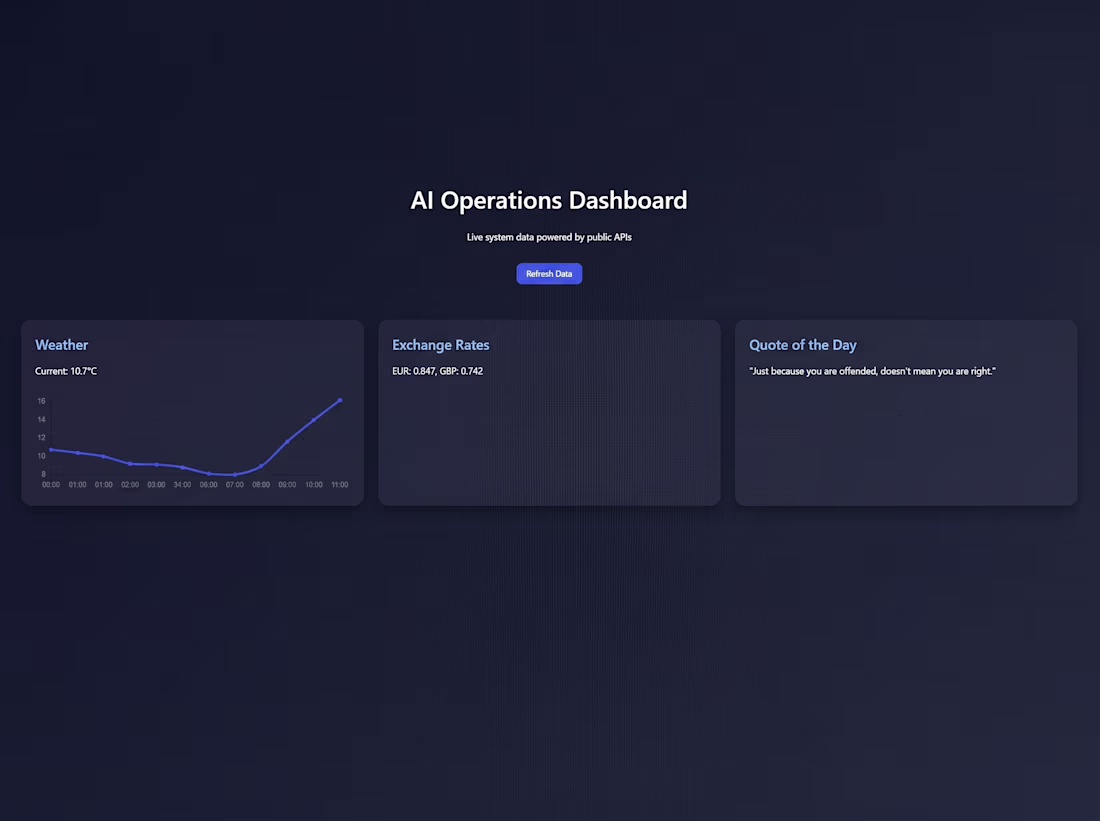Click the chart data point above 07:00
Screen dimensions: 1100x821
235,474
